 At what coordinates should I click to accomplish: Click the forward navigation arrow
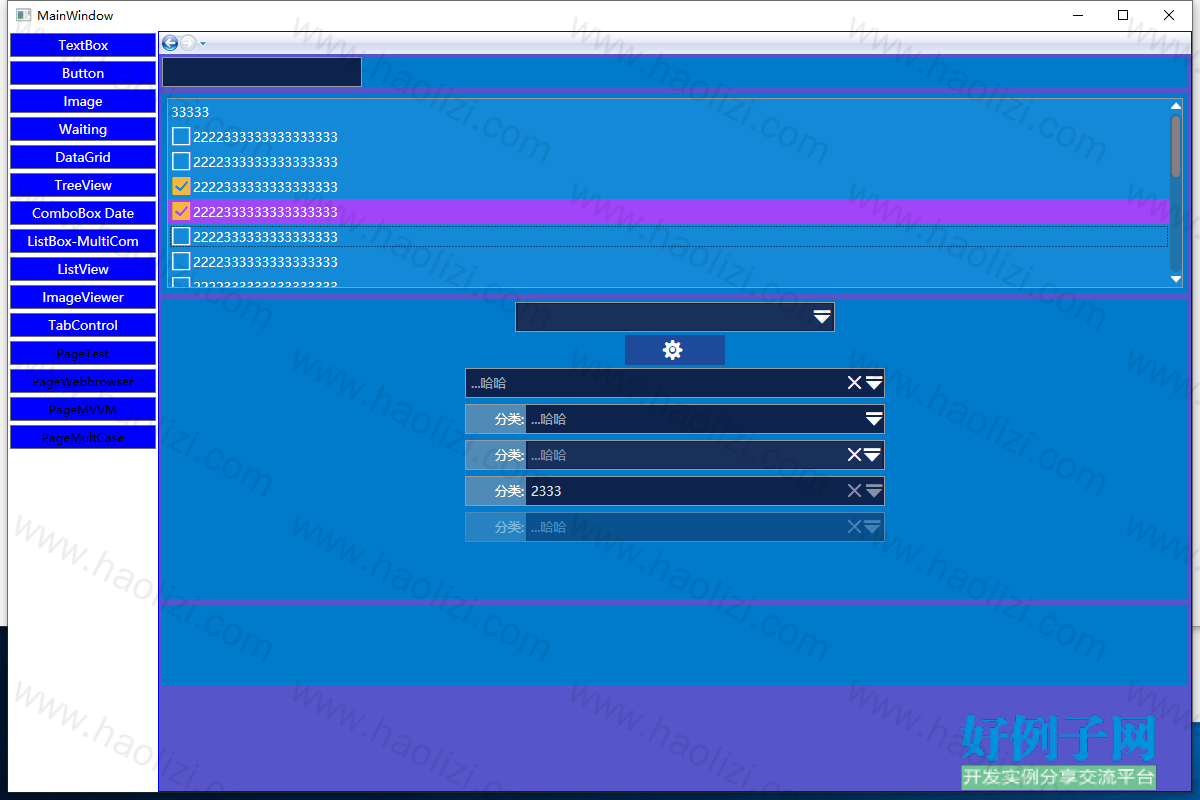[187, 43]
